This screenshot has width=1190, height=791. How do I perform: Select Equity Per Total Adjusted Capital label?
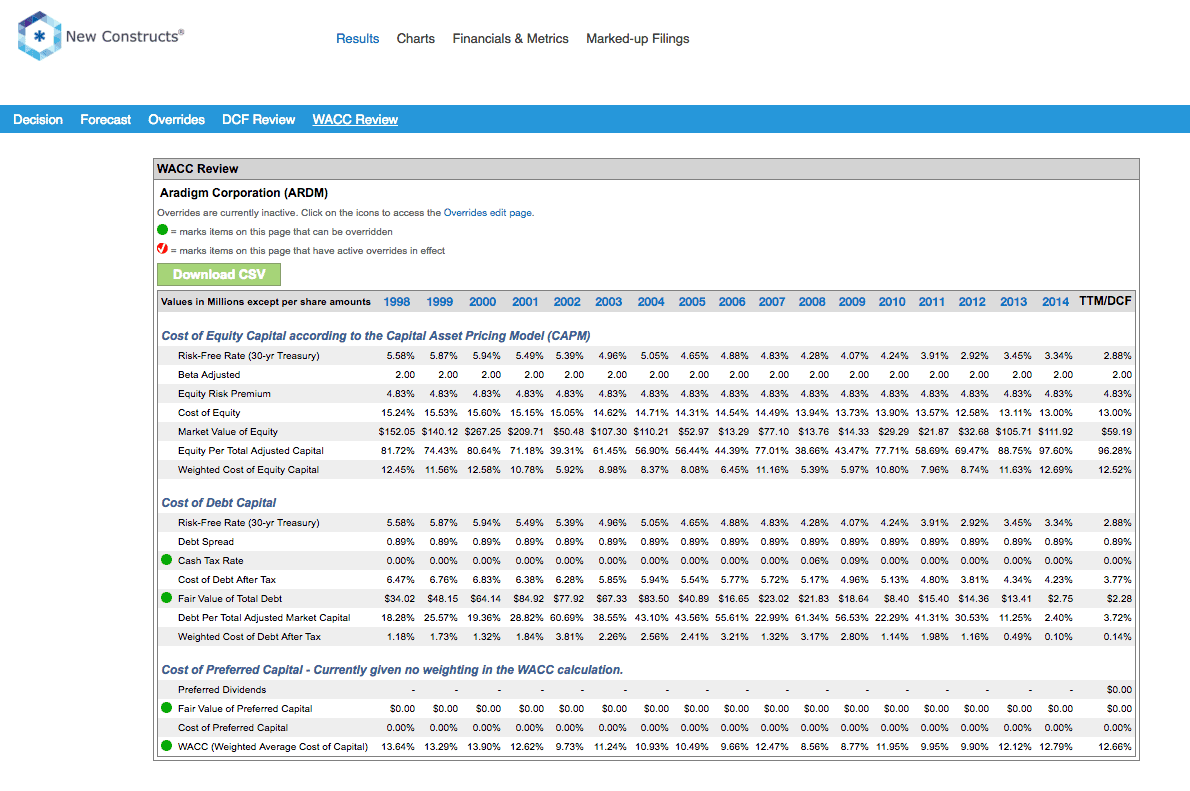point(250,451)
